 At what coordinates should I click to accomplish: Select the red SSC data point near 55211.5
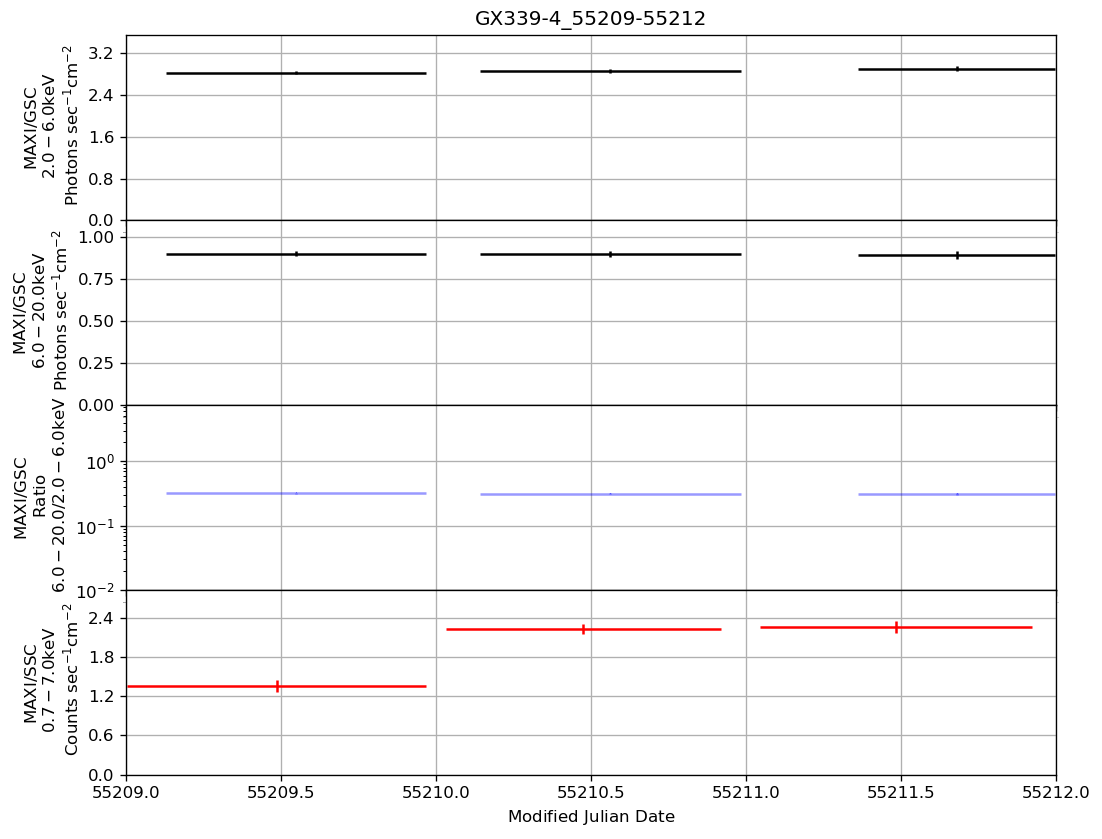[897, 627]
